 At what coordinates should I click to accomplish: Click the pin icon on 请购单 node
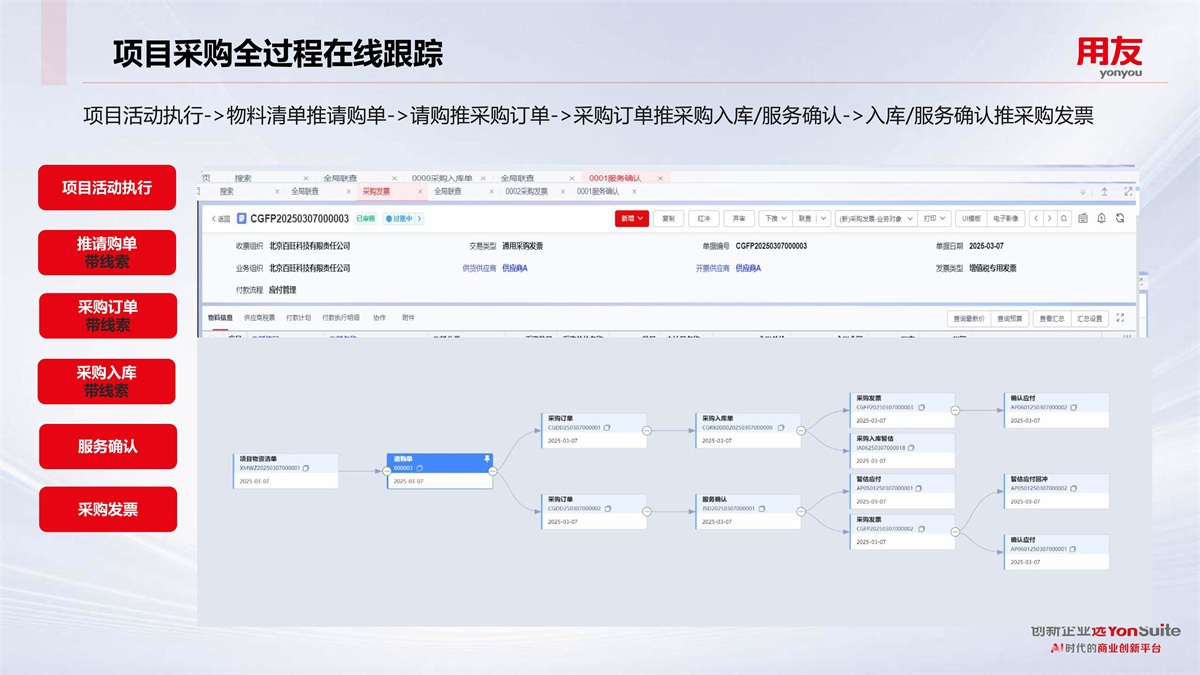coord(487,460)
